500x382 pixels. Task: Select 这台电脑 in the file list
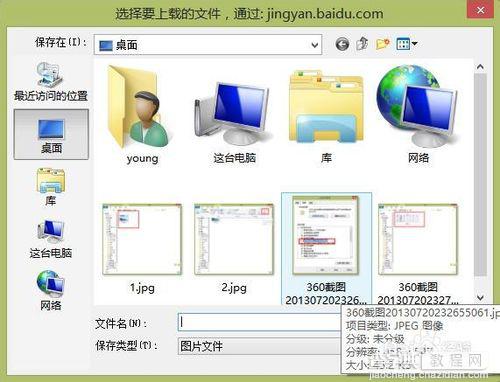[x=235, y=122]
